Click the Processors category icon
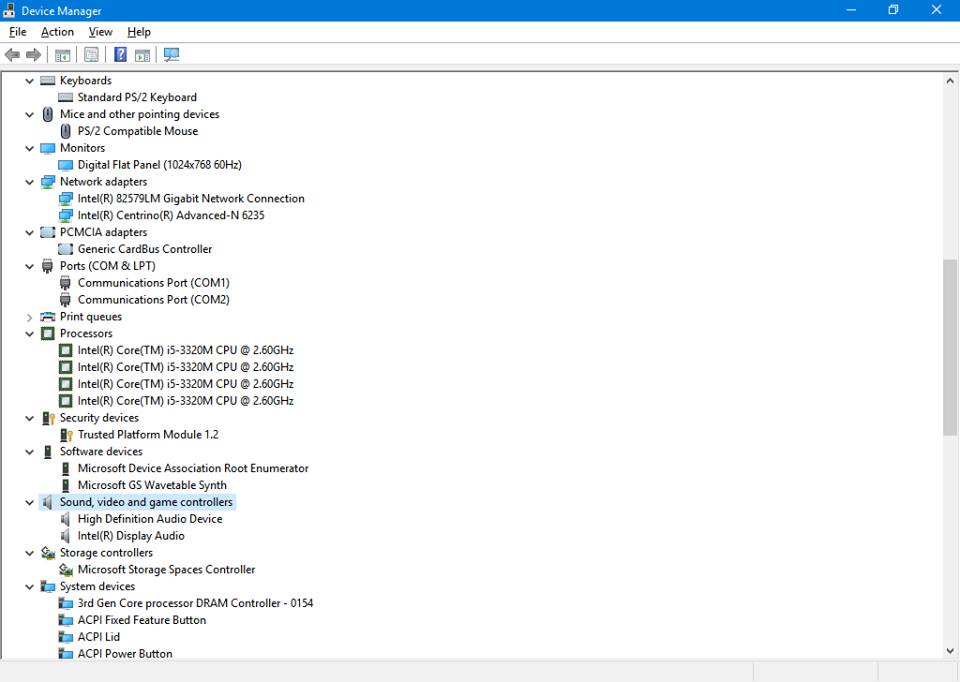 [48, 334]
